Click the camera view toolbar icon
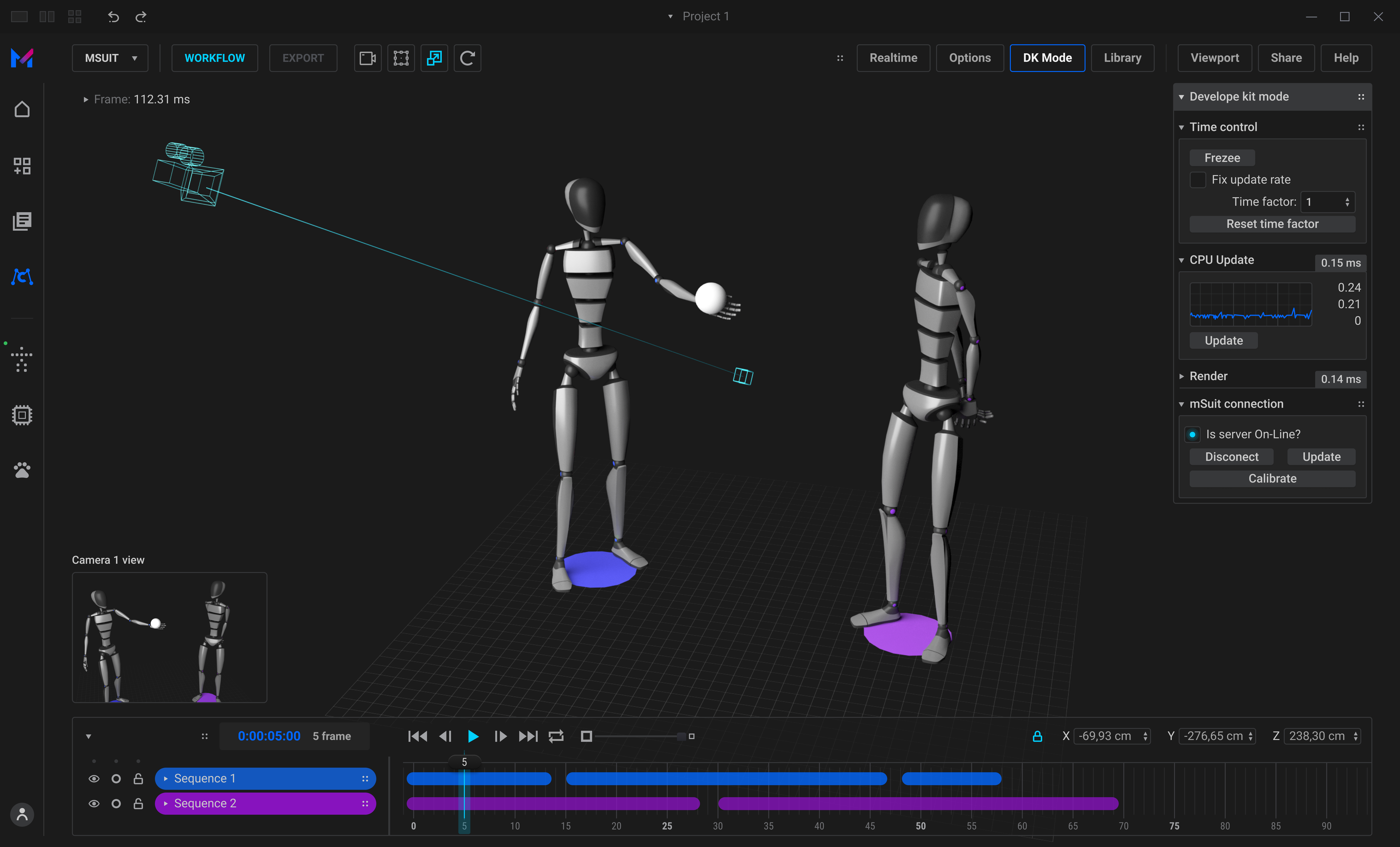This screenshot has width=1400, height=847. 368,58
